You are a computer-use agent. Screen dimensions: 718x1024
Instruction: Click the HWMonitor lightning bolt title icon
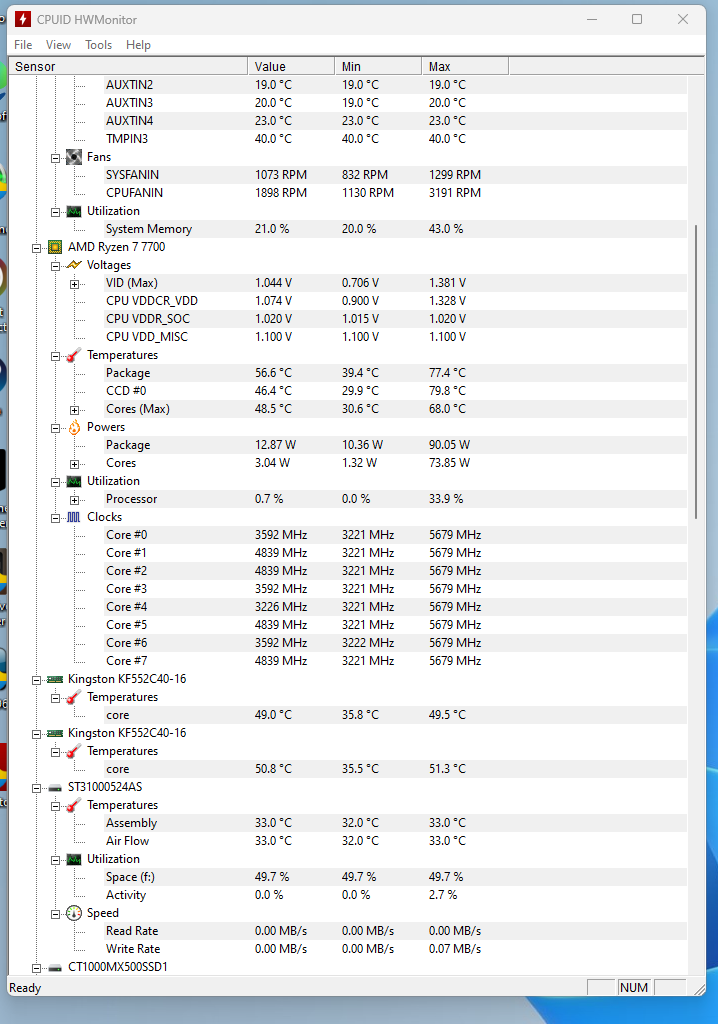pyautogui.click(x=23, y=19)
